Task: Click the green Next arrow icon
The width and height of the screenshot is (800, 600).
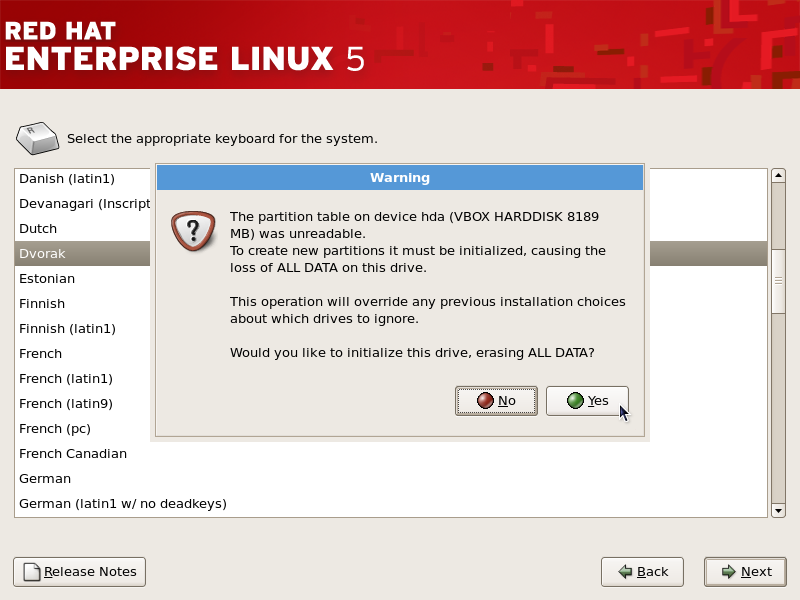Action: pyautogui.click(x=729, y=572)
